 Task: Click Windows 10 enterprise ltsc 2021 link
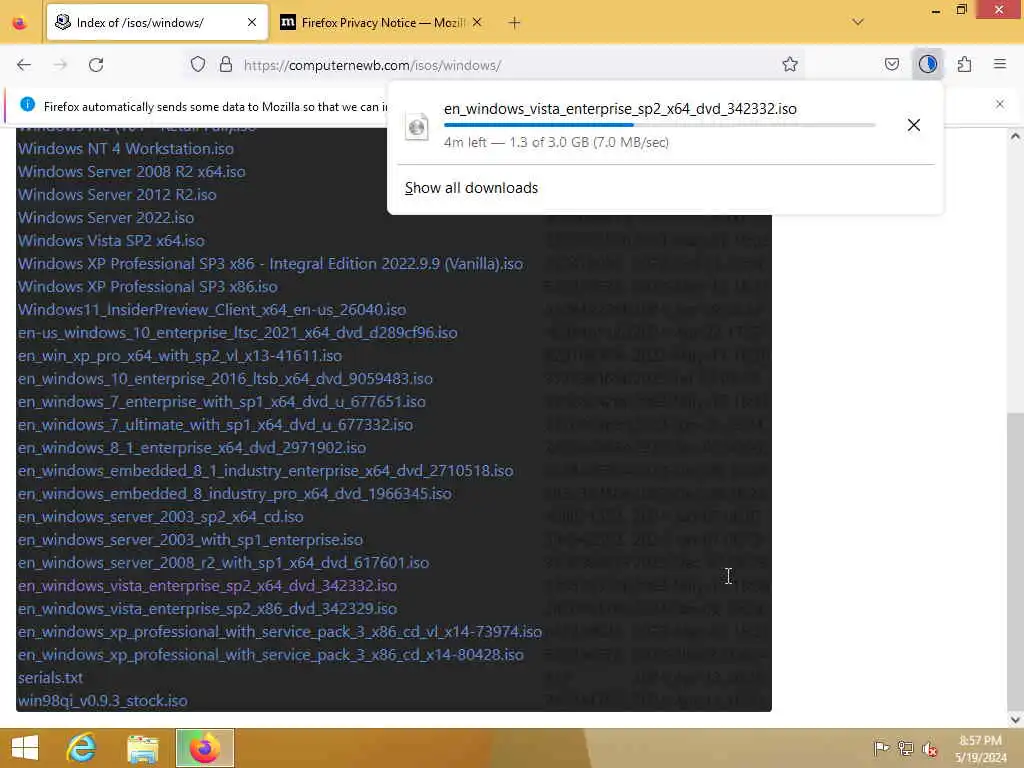[x=237, y=332]
